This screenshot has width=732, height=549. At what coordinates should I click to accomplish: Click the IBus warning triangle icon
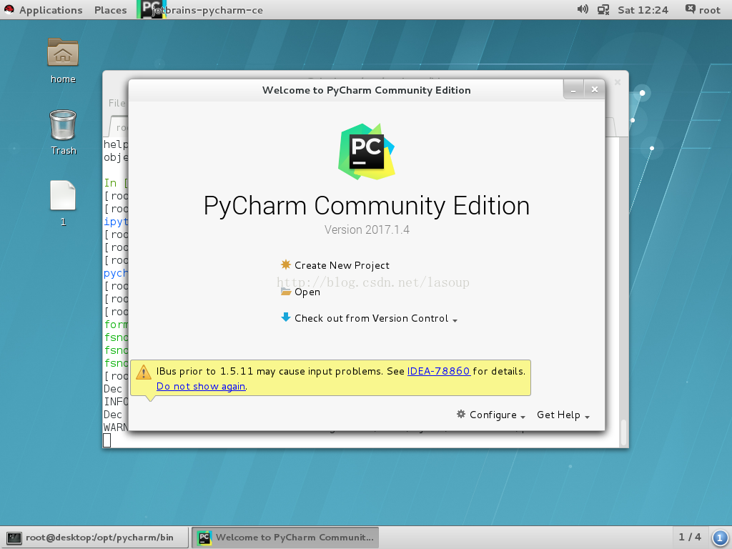click(x=143, y=372)
